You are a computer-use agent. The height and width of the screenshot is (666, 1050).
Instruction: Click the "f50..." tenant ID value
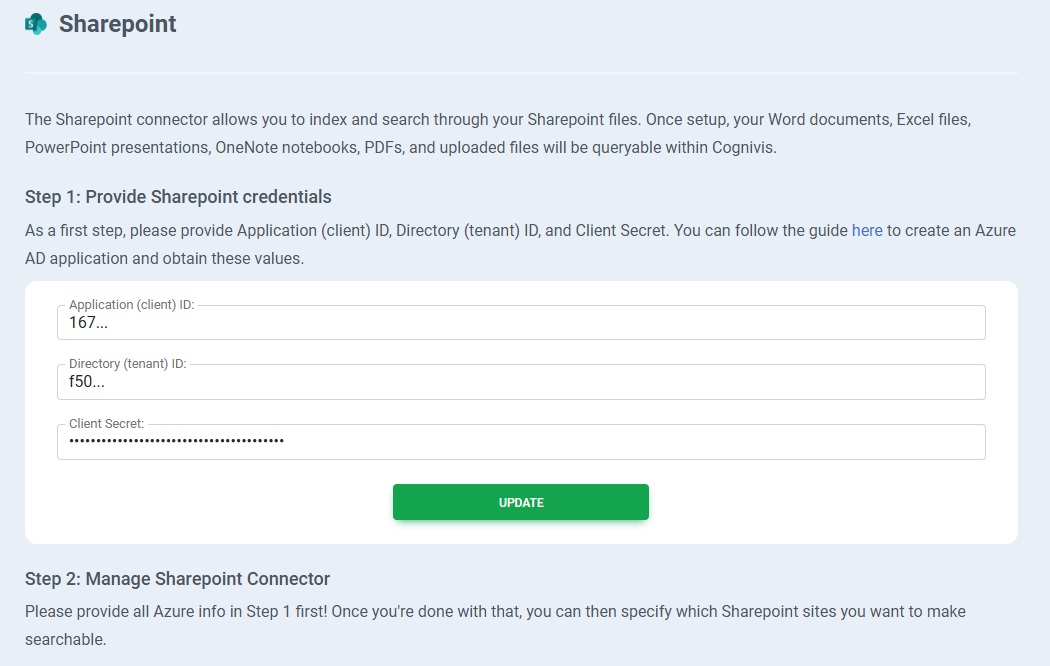click(86, 382)
